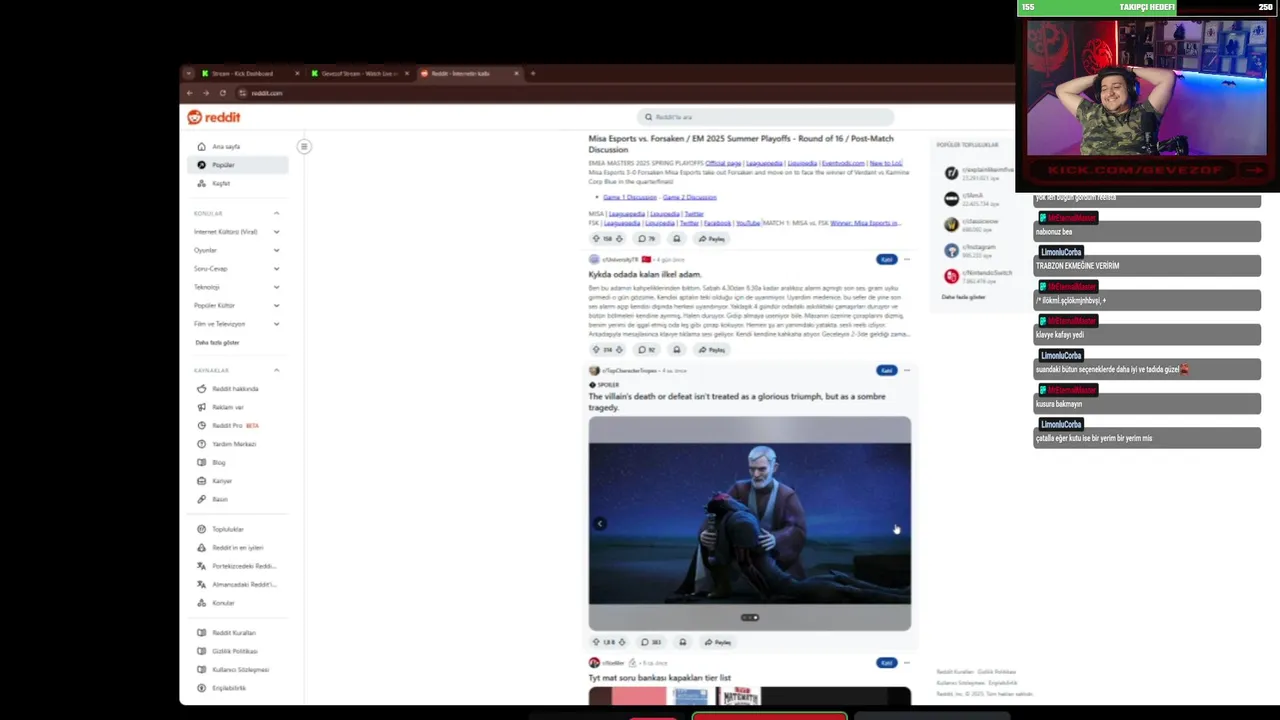Click Paylaş on the Misa Esports post
The height and width of the screenshot is (720, 1280).
click(x=712, y=239)
